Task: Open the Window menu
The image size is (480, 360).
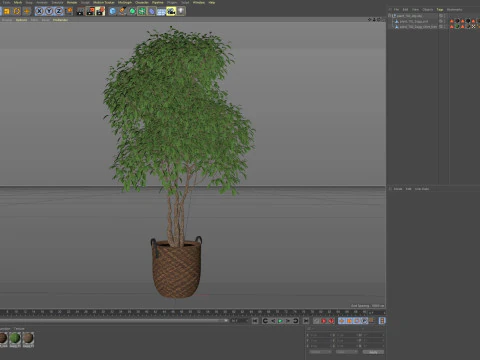Action: pos(199,2)
